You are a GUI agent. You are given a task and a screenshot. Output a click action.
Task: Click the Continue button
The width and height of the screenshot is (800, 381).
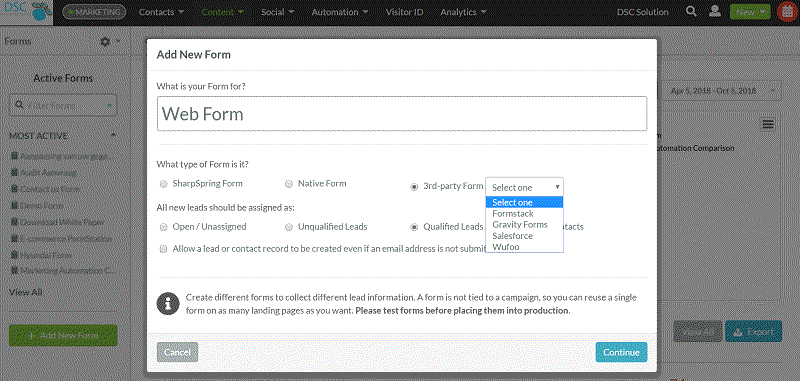(621, 352)
